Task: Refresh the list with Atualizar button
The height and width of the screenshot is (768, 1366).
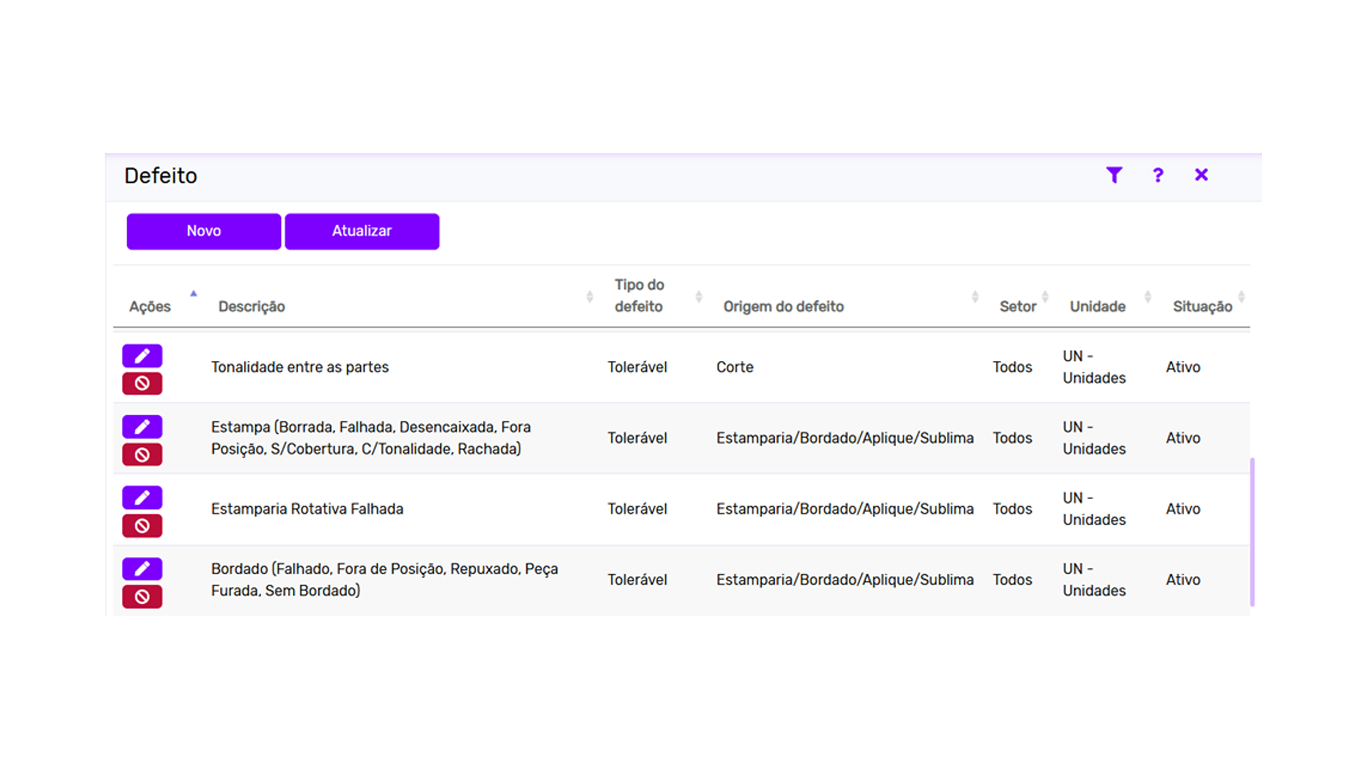Action: pos(362,231)
